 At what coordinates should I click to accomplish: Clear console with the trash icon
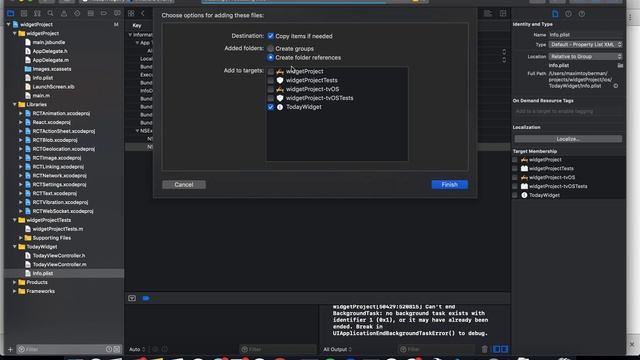[x=484, y=349]
